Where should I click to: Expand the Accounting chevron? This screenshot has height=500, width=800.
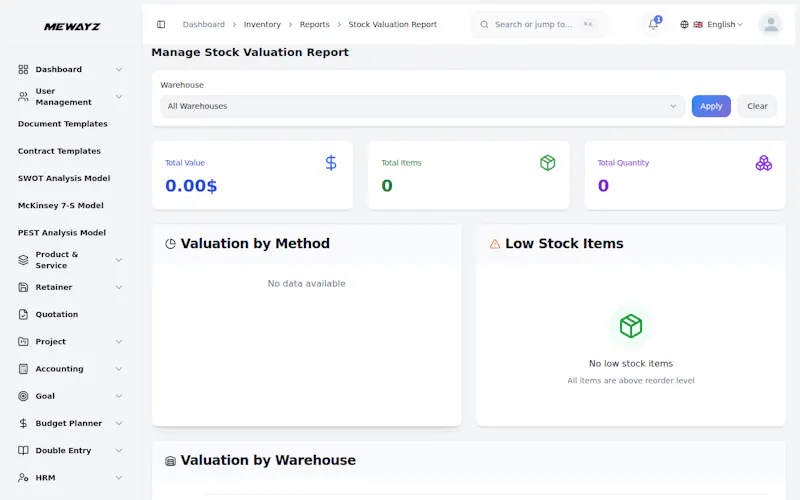pyautogui.click(x=118, y=369)
